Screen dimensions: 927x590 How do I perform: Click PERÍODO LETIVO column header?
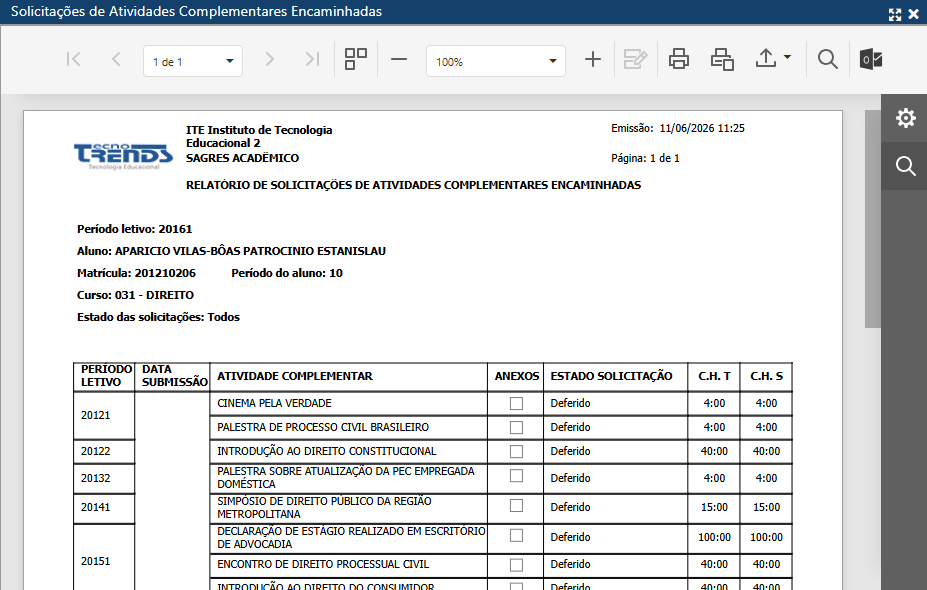tap(106, 375)
